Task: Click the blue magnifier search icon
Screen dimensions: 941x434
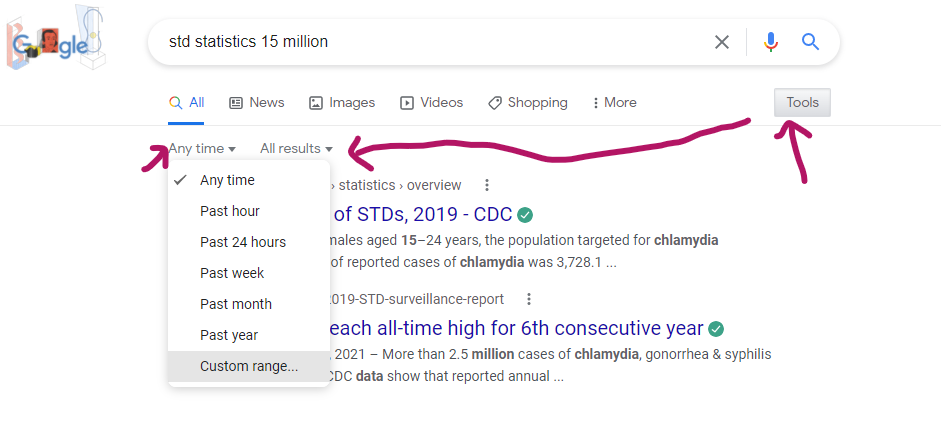Action: tap(810, 42)
